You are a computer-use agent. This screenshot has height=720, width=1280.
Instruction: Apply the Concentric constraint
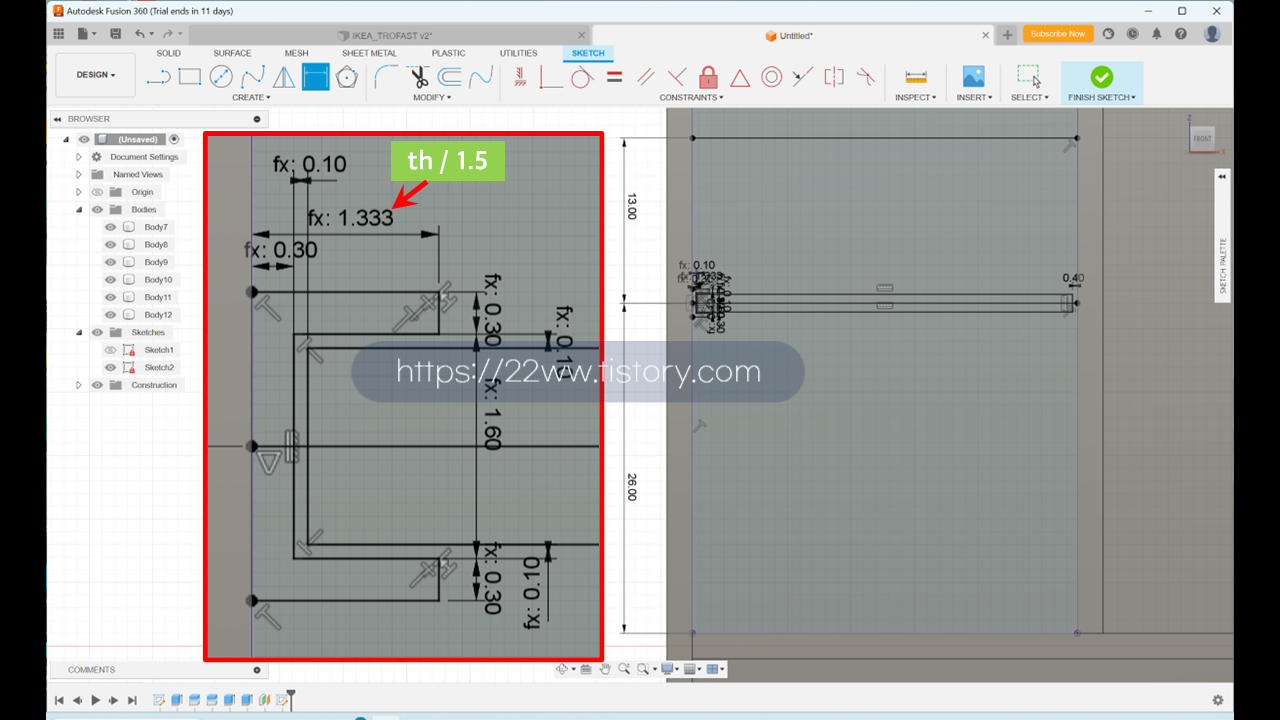[x=771, y=77]
